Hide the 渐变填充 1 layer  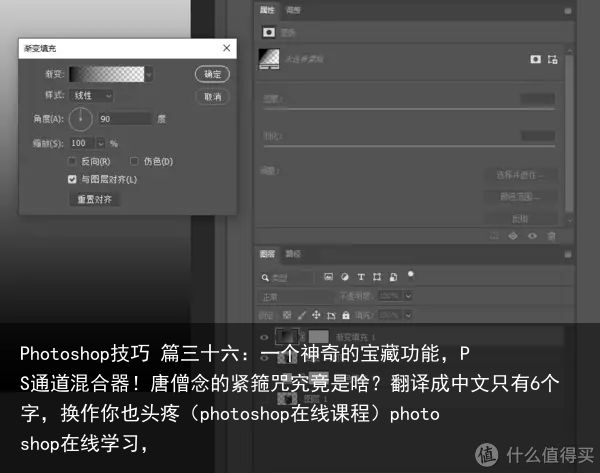[x=264, y=337]
